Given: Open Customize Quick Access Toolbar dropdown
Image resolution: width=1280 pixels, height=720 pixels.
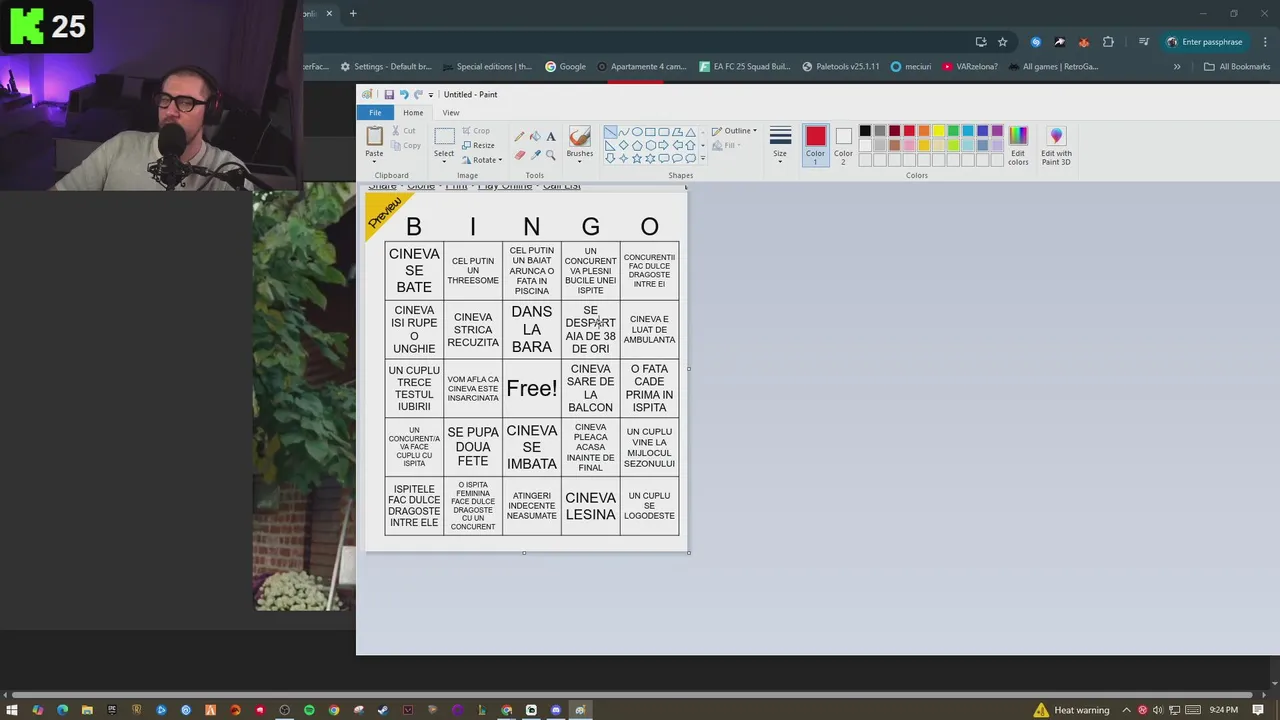Looking at the screenshot, I should (431, 95).
